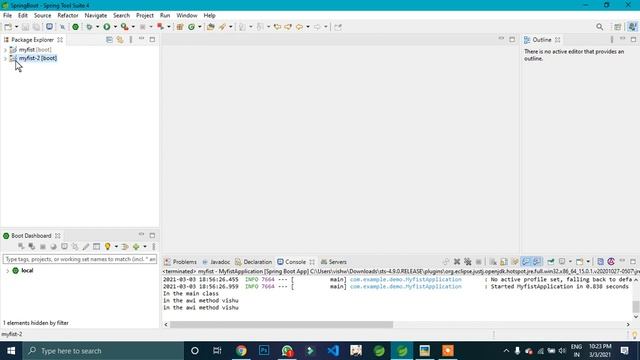Click the Boot Dashboard start icon
Screen dimensions: 640x360
pos(21,247)
